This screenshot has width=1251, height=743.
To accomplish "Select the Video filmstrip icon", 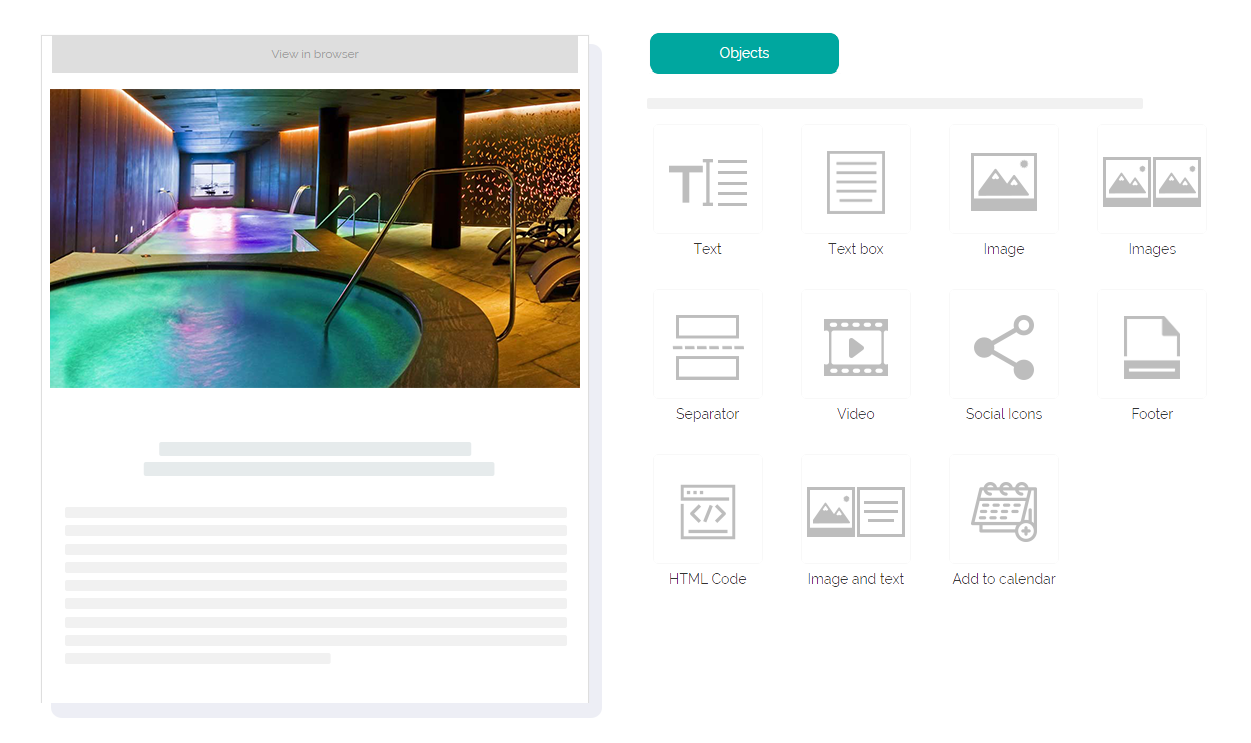I will point(856,347).
